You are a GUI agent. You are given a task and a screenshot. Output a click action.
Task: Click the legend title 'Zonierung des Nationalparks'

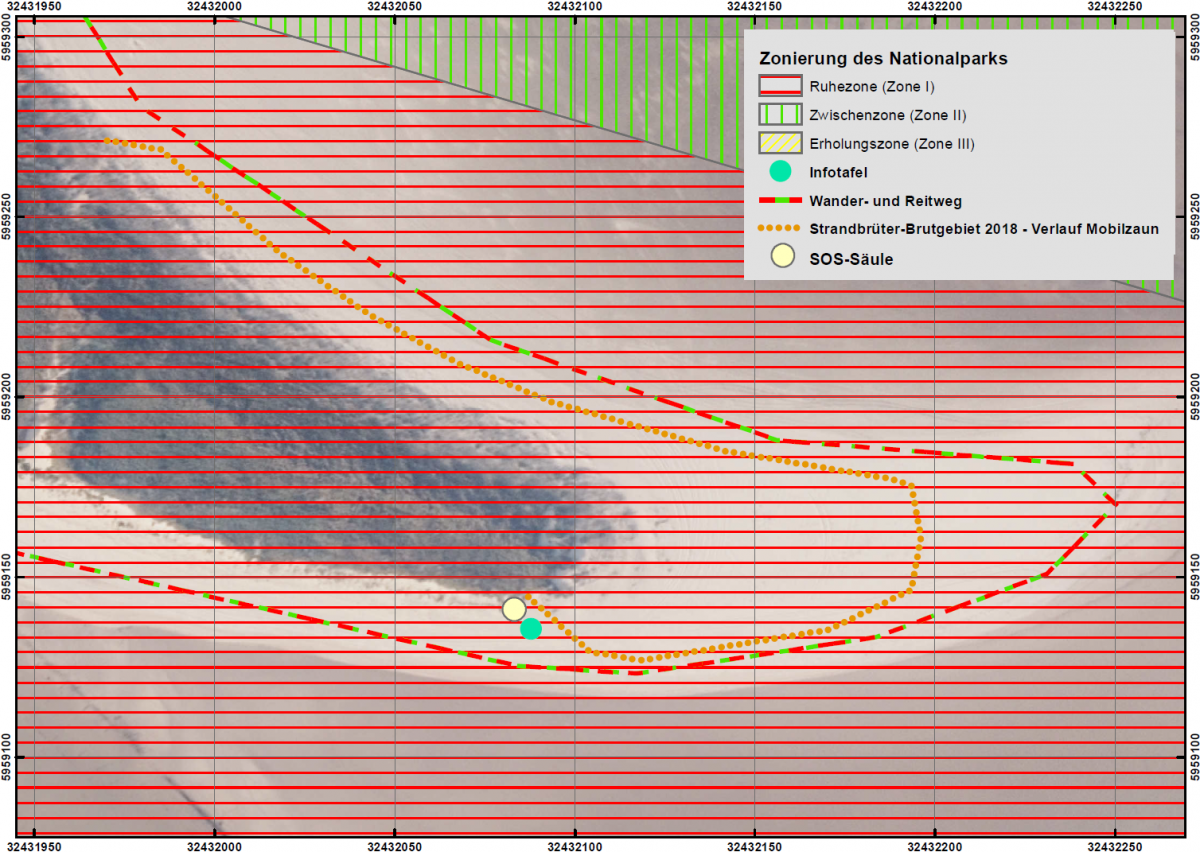pos(883,58)
